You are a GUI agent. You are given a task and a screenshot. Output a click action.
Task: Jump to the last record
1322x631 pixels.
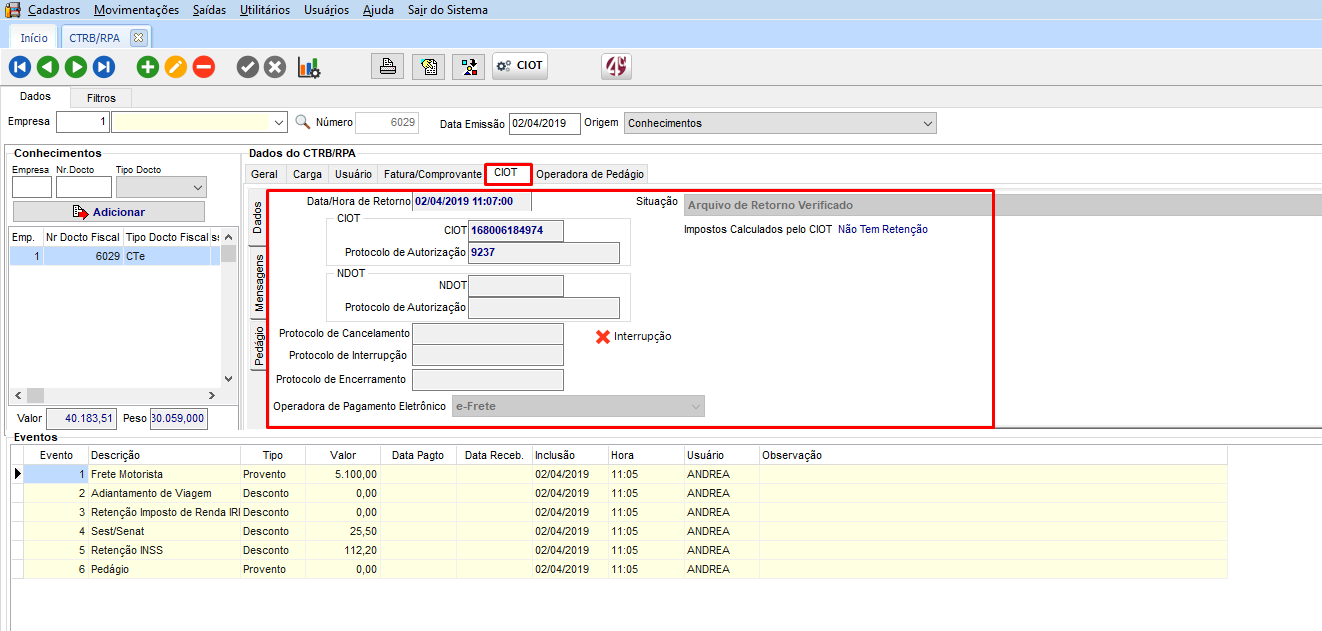coord(104,67)
